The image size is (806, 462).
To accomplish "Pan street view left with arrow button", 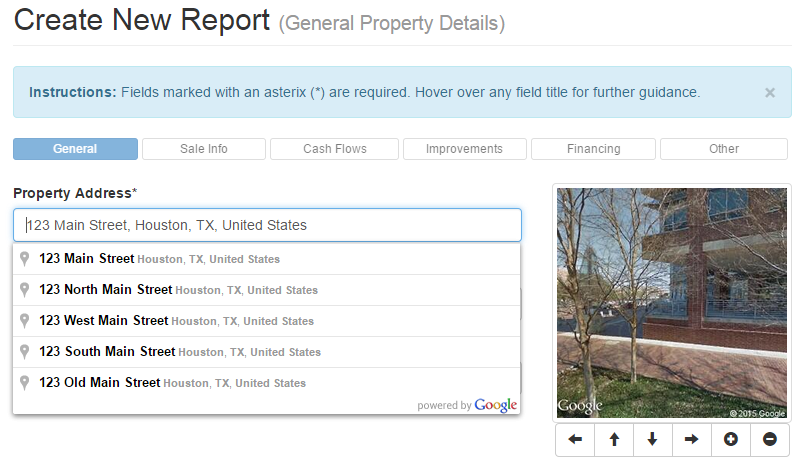I will click(575, 439).
